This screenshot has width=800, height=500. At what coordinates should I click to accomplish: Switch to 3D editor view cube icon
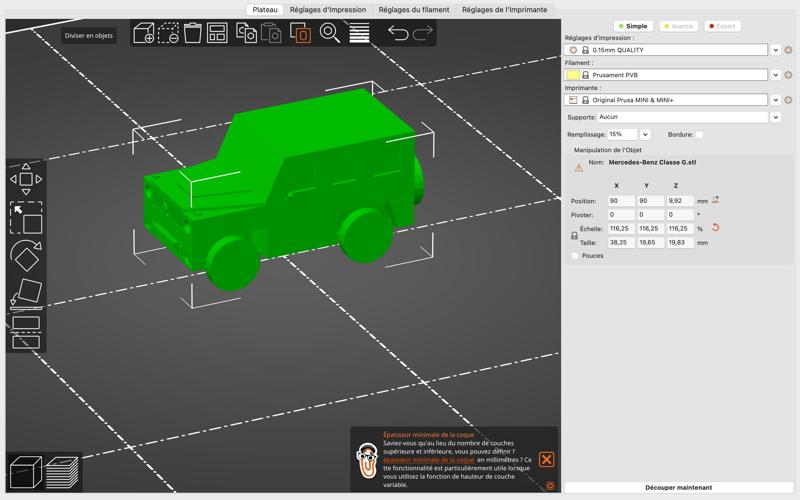tap(26, 472)
